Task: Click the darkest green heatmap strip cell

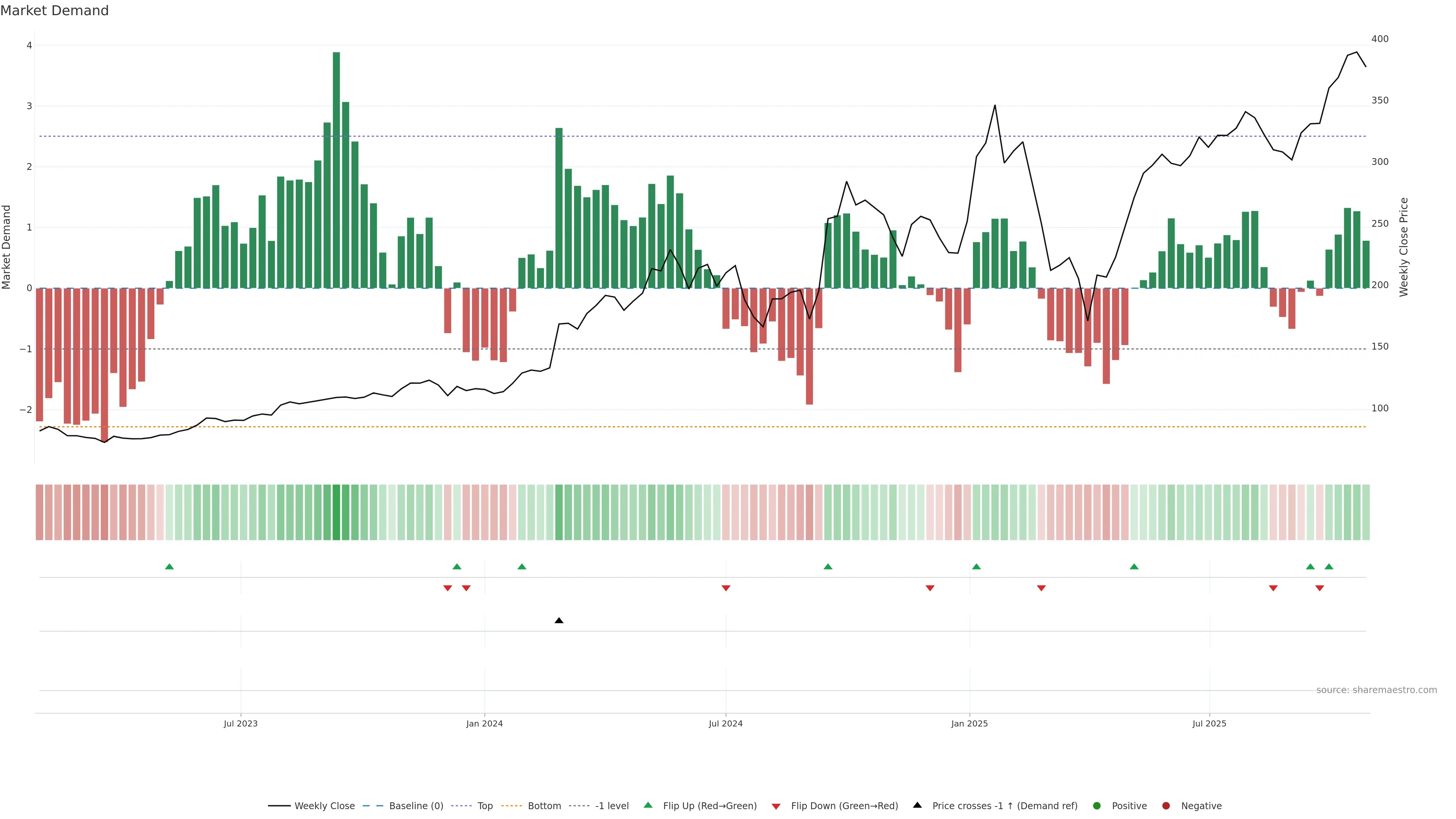Action: (x=336, y=512)
